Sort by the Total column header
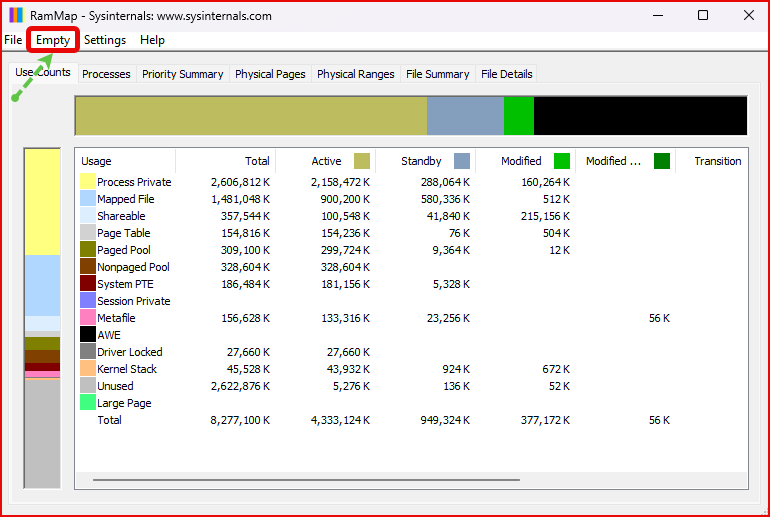Screen dimensions: 770x517 click(x=225, y=161)
